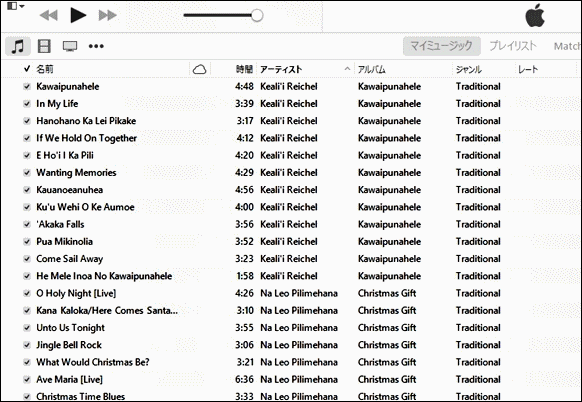582x402 pixels.
Task: Click Na Leo Pilimehana in Jingle Bell Rock row
Action: pos(299,345)
